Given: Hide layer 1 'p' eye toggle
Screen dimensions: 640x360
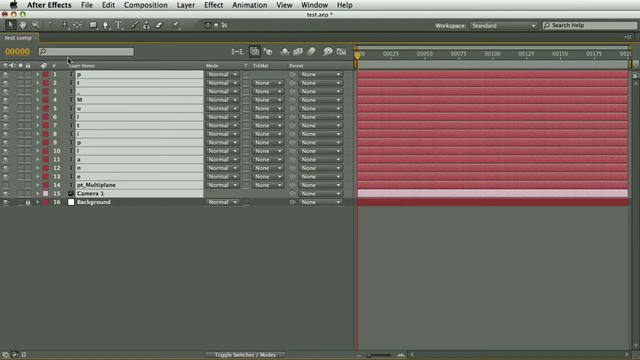Looking at the screenshot, I should [5, 74].
